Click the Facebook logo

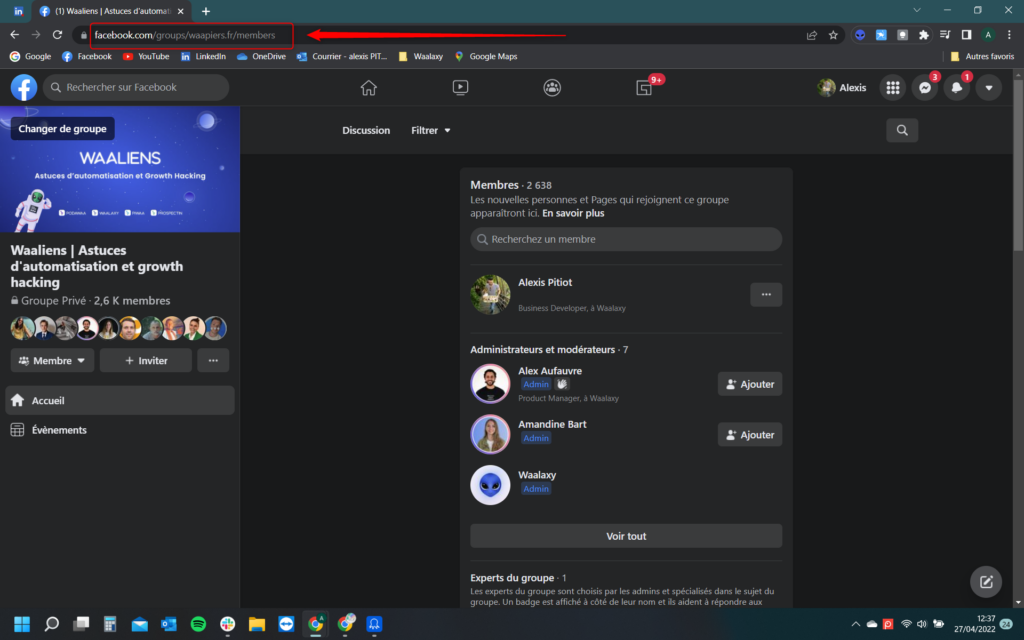pyautogui.click(x=23, y=87)
